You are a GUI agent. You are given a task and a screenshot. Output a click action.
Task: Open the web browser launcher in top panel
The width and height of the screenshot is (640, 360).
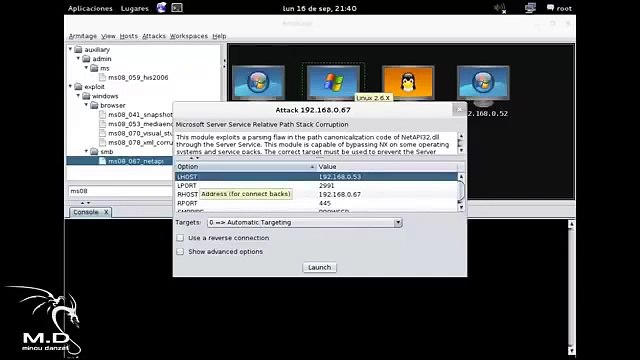pyautogui.click(x=161, y=8)
